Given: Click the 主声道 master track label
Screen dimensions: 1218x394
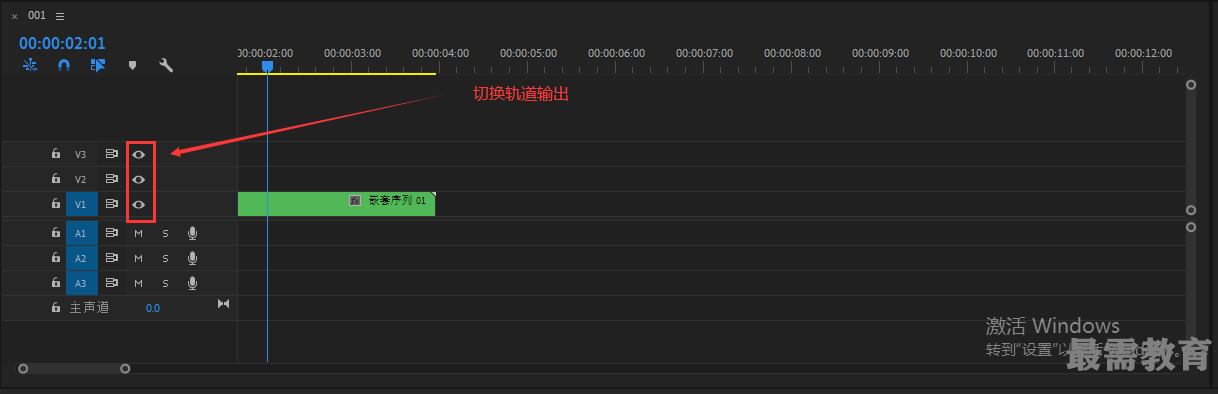Looking at the screenshot, I should 89,308.
